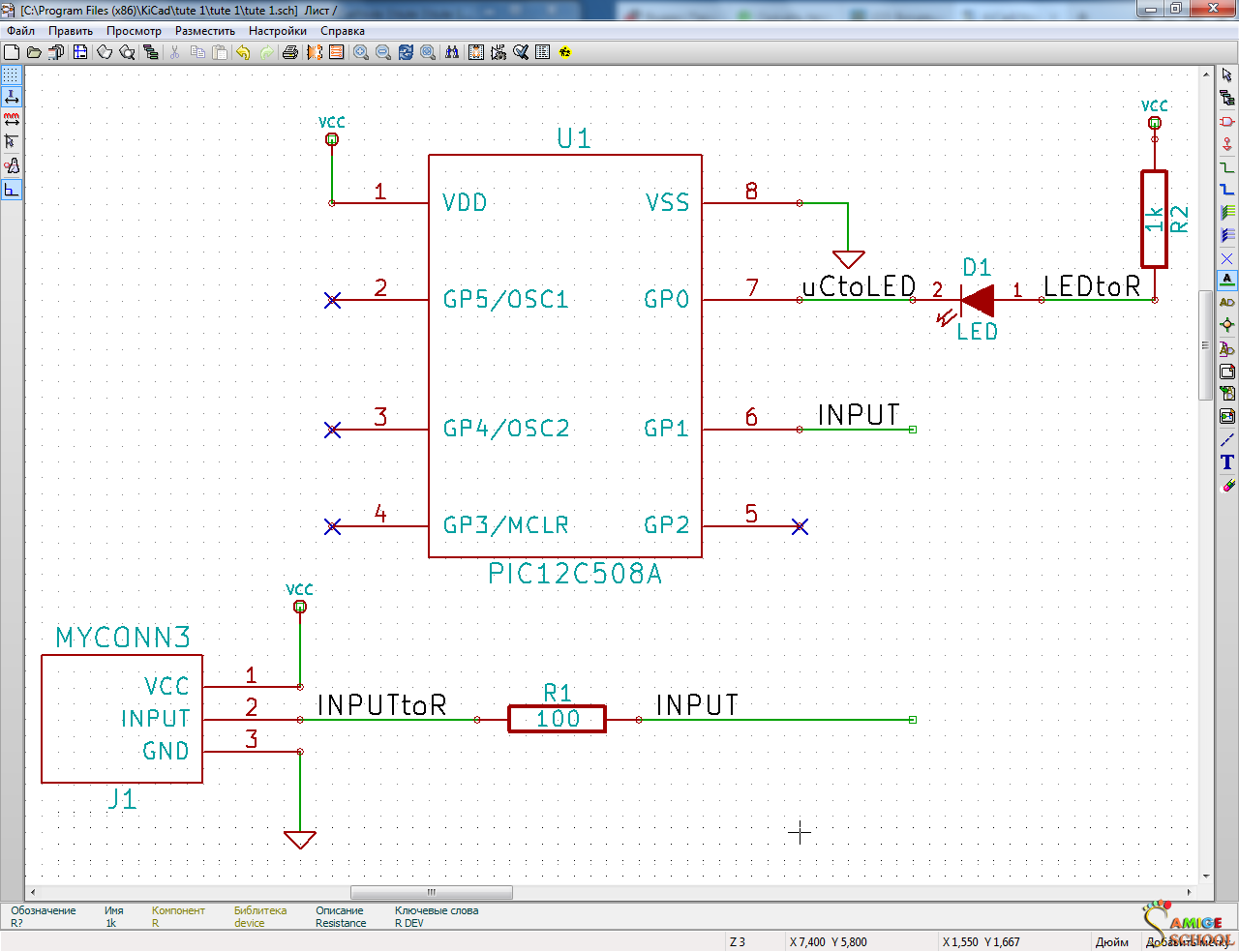The height and width of the screenshot is (952, 1239).
Task: Click the Zoom in toolbar button
Action: [361, 52]
